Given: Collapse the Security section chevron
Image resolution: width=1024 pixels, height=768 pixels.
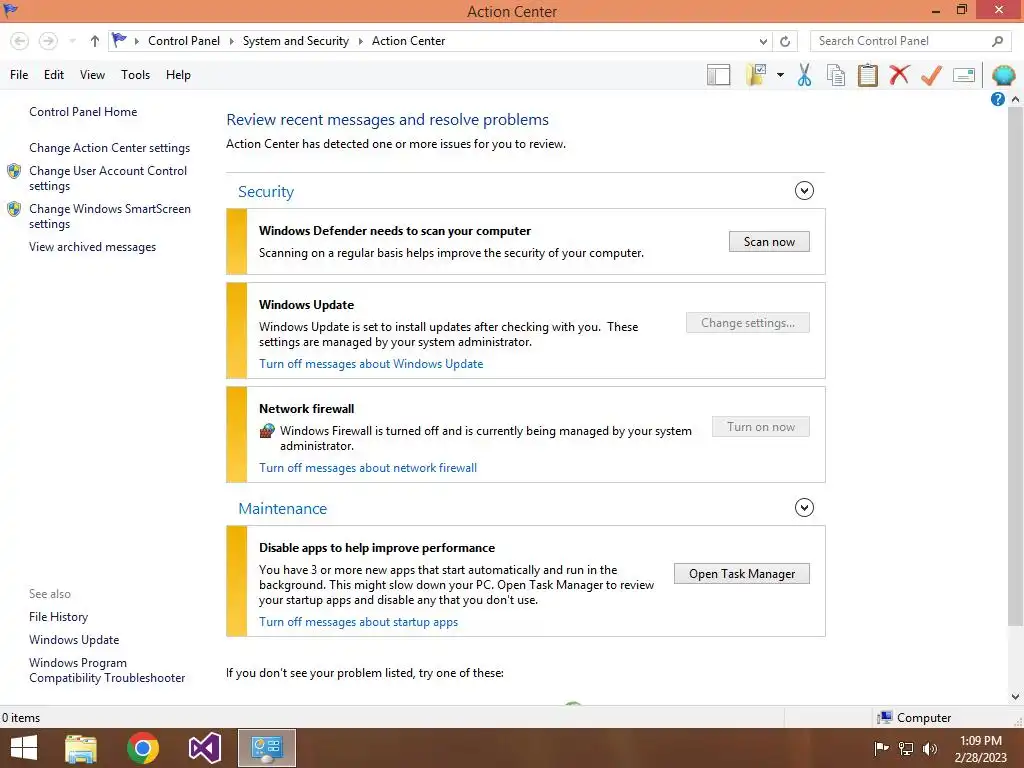Looking at the screenshot, I should point(804,191).
